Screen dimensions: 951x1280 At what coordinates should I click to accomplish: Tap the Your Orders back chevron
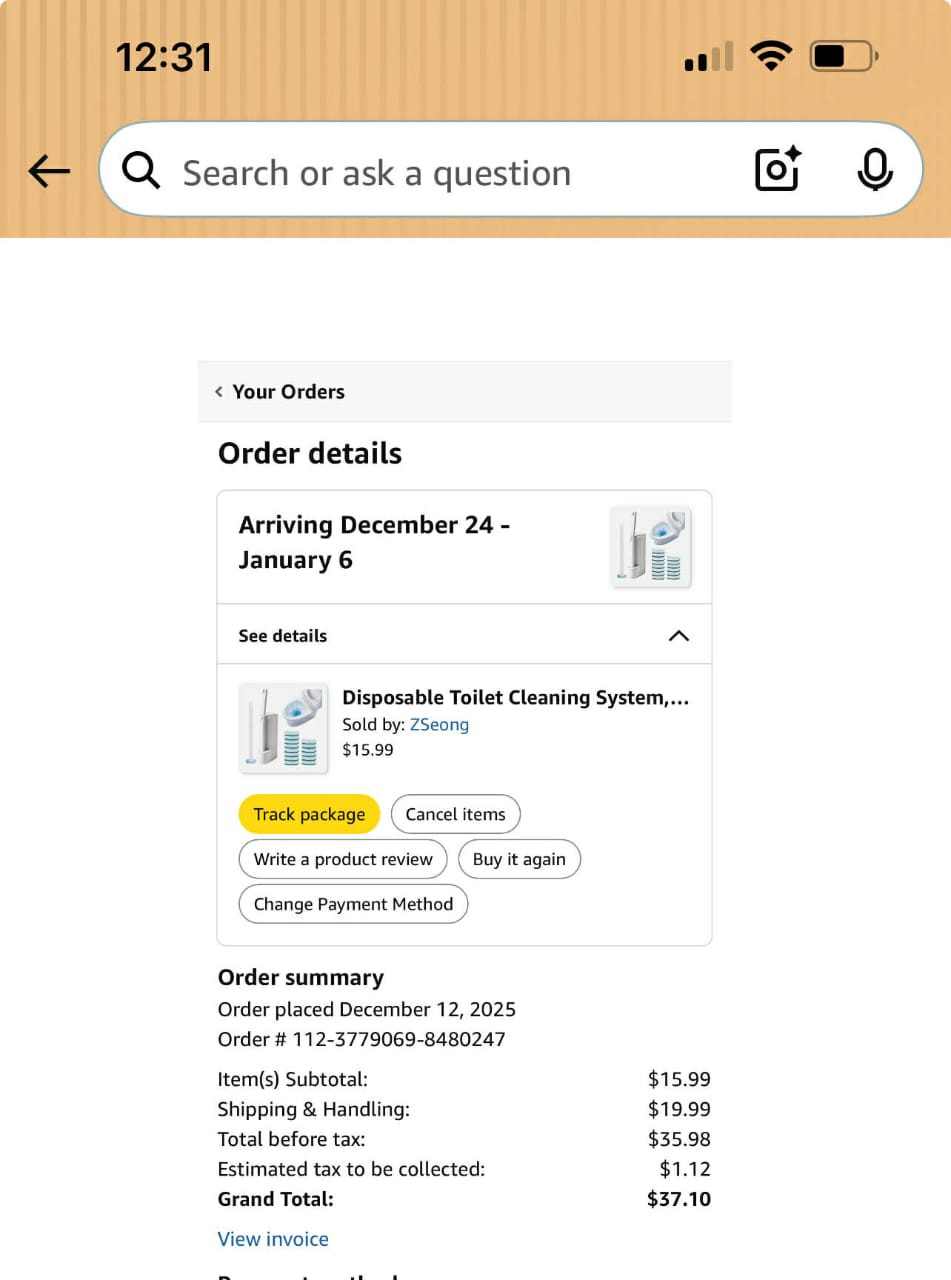[x=219, y=392]
